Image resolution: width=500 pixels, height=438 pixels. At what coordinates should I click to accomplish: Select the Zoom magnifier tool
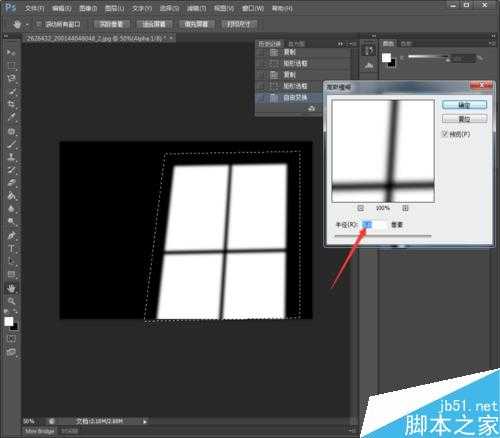pyautogui.click(x=11, y=301)
